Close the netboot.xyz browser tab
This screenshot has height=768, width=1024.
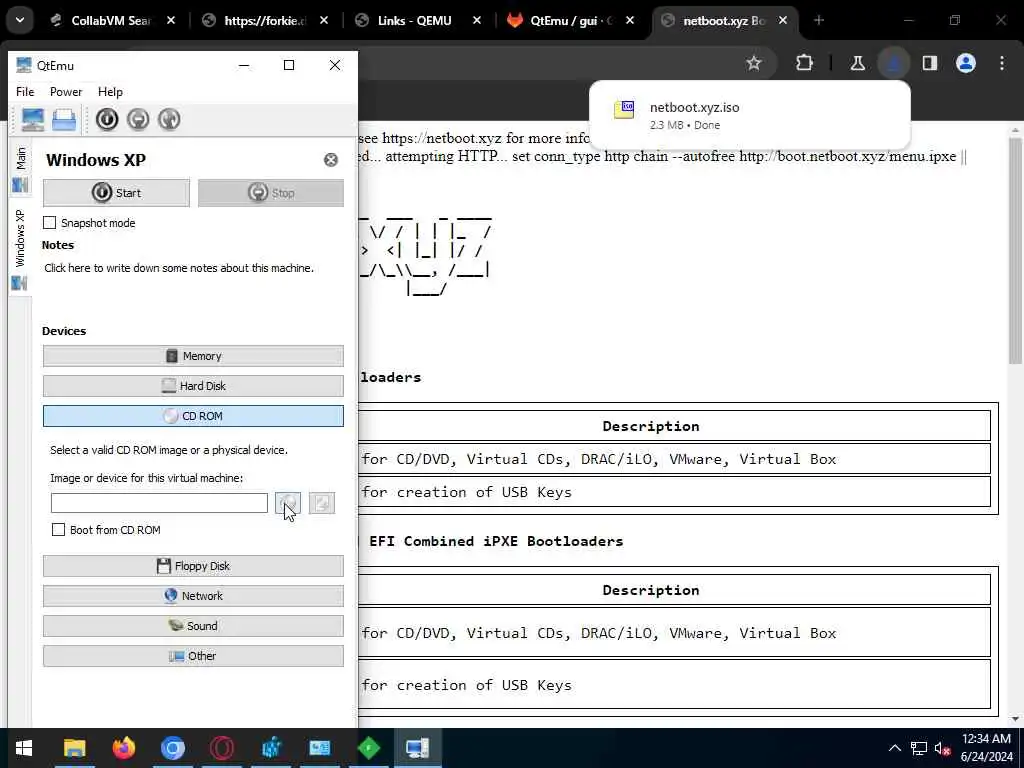(783, 21)
